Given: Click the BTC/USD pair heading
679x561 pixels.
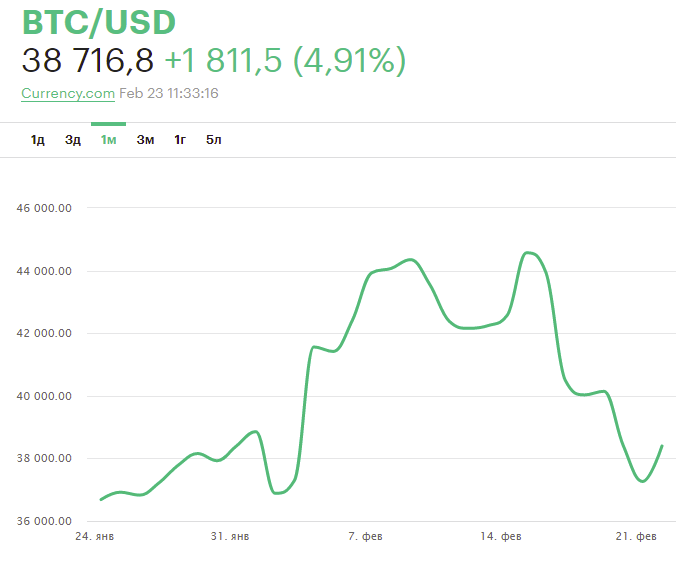Looking at the screenshot, I should 98,22.
